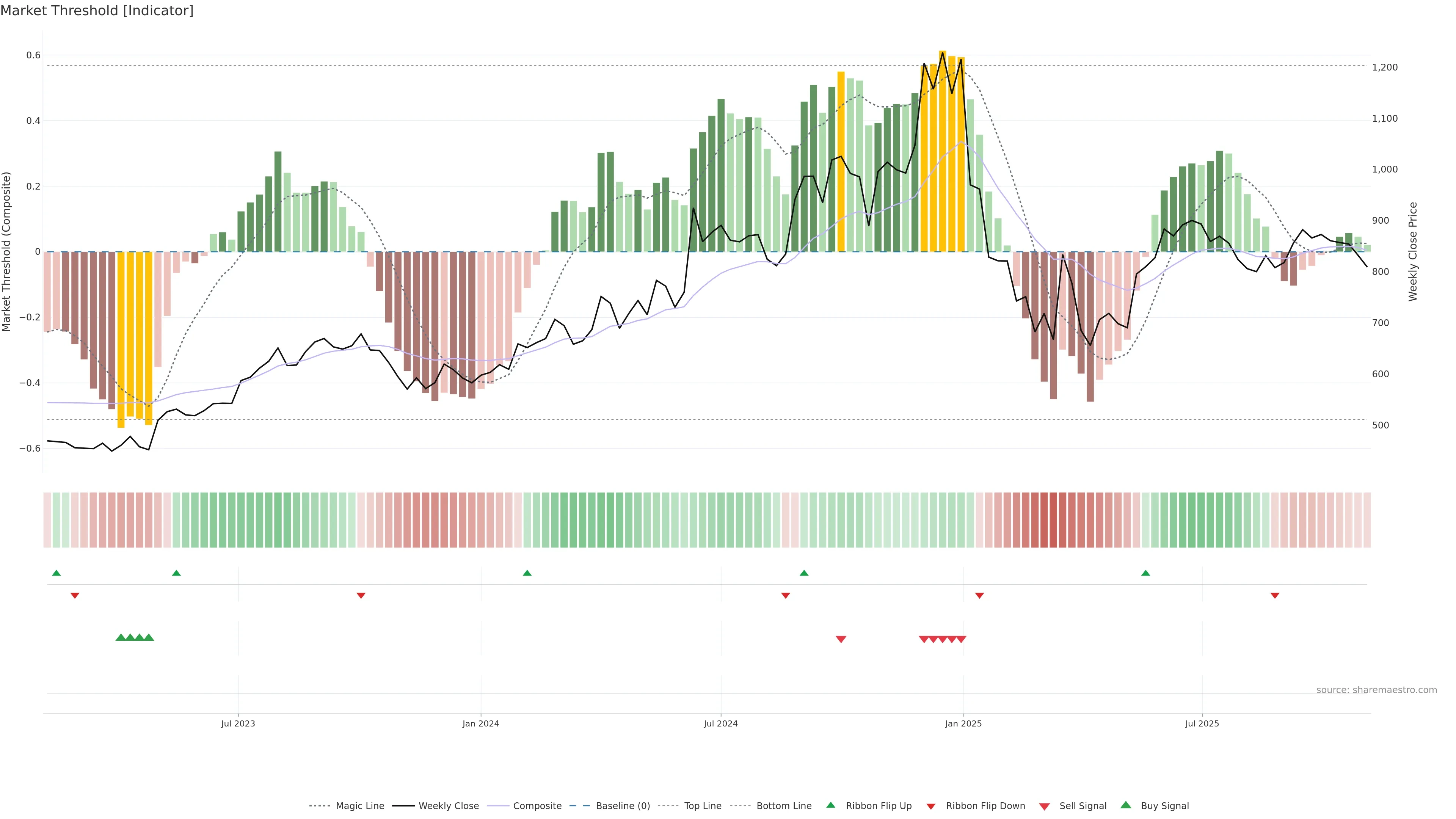Click Ribbon Flip Up legend triangle icon
Image resolution: width=1456 pixels, height=819 pixels.
click(x=830, y=805)
